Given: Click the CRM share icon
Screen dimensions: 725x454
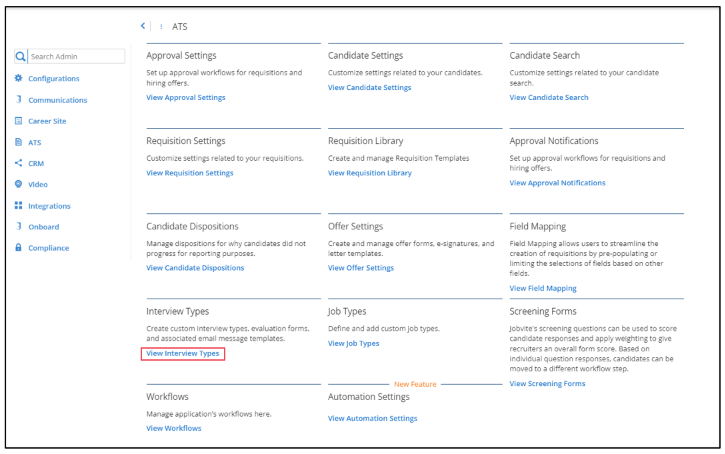Looking at the screenshot, I should click(x=19, y=163).
